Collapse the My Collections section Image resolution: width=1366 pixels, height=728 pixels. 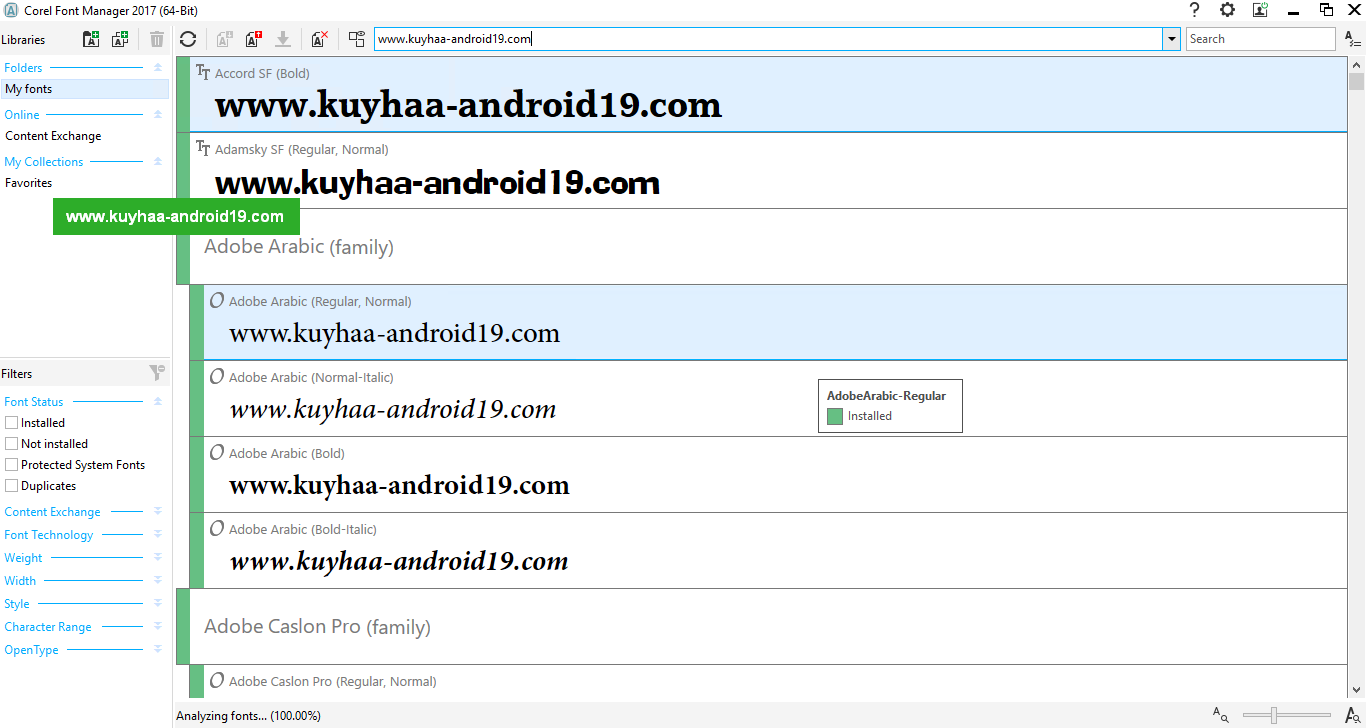tap(157, 162)
